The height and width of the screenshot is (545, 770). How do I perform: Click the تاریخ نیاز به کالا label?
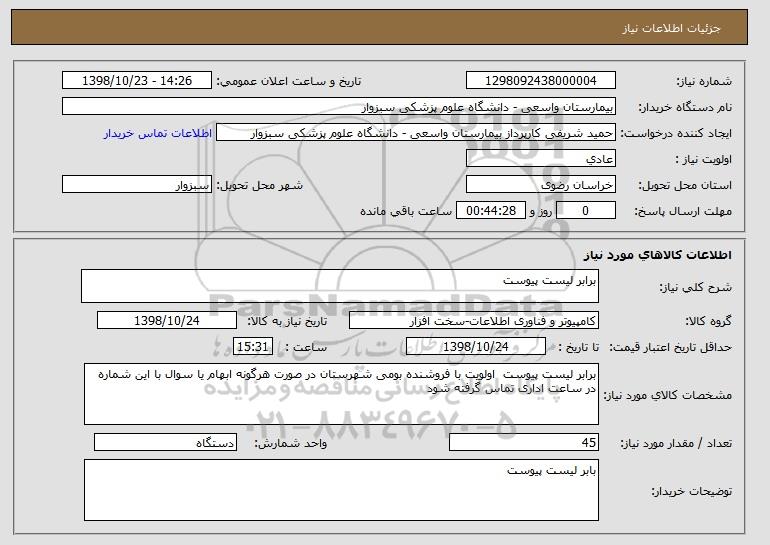[287, 321]
